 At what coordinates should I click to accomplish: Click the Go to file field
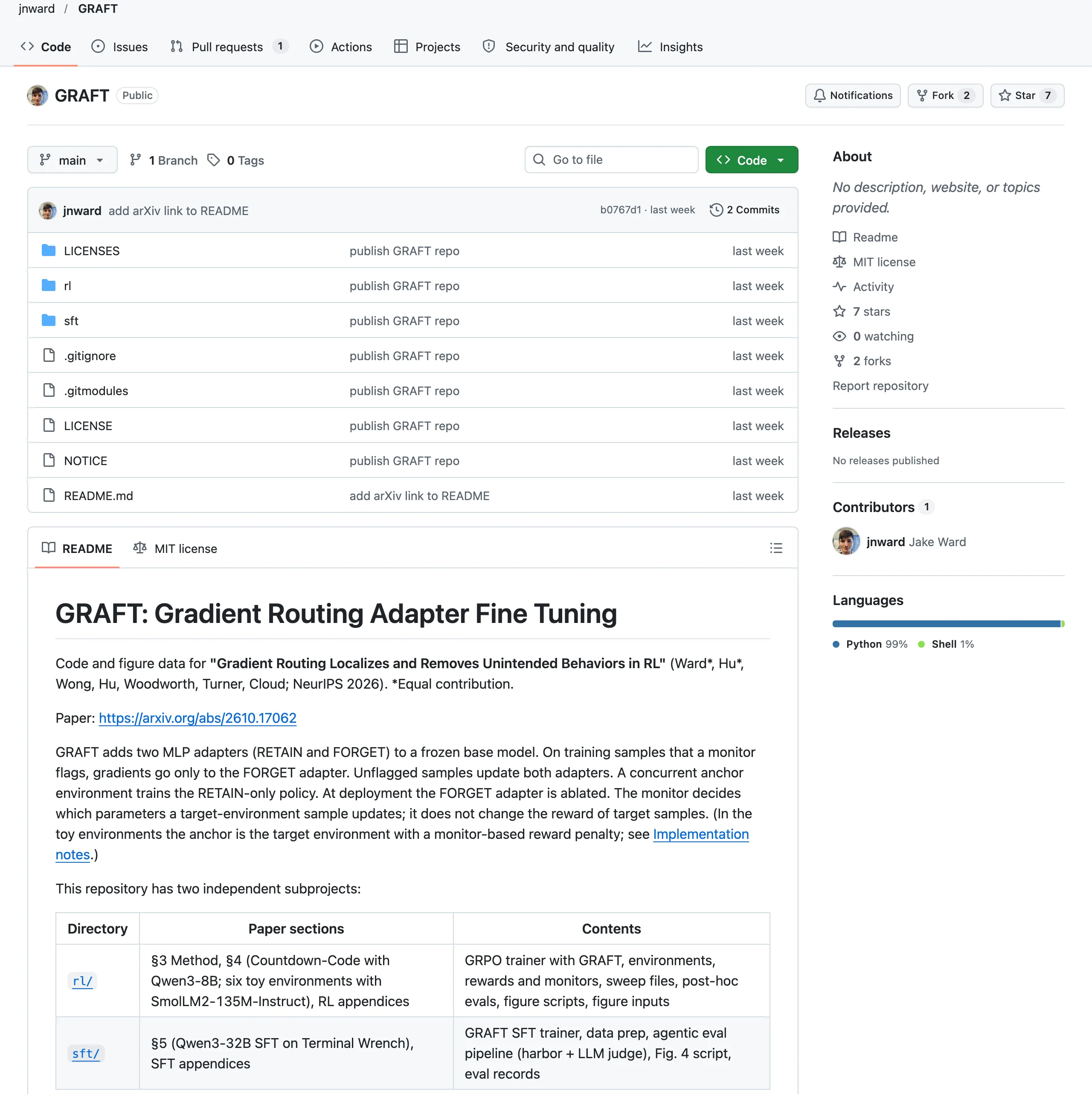click(x=611, y=160)
